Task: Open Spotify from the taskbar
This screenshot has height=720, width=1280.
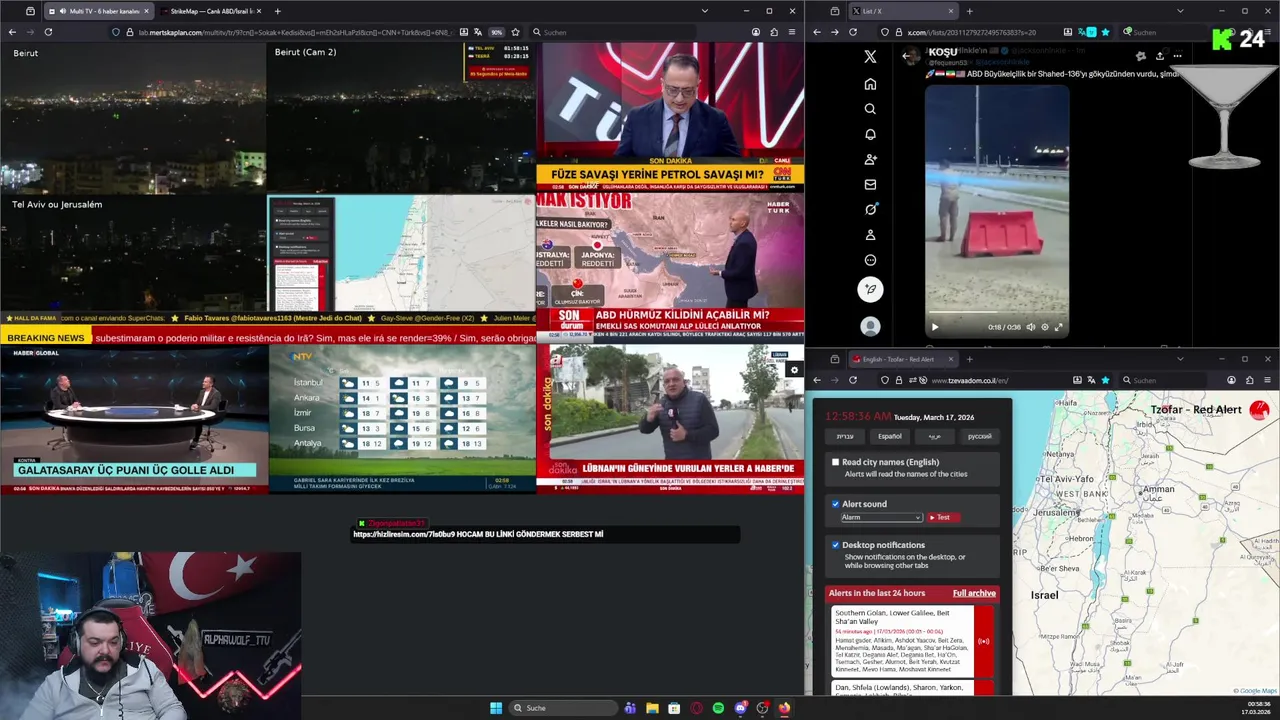Action: click(x=718, y=708)
